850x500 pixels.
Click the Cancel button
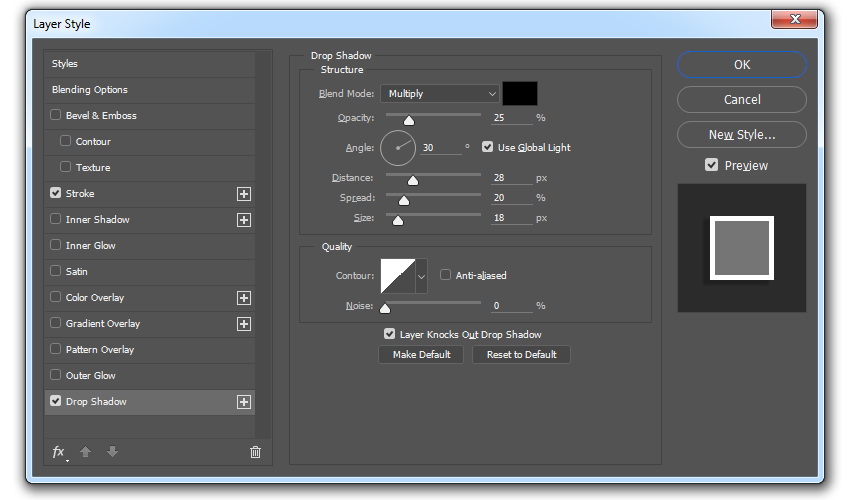point(742,100)
